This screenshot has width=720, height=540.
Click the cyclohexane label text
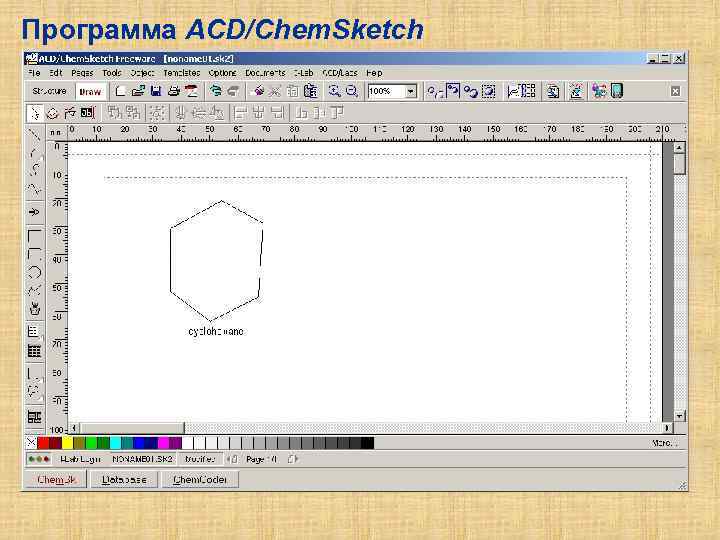(216, 331)
